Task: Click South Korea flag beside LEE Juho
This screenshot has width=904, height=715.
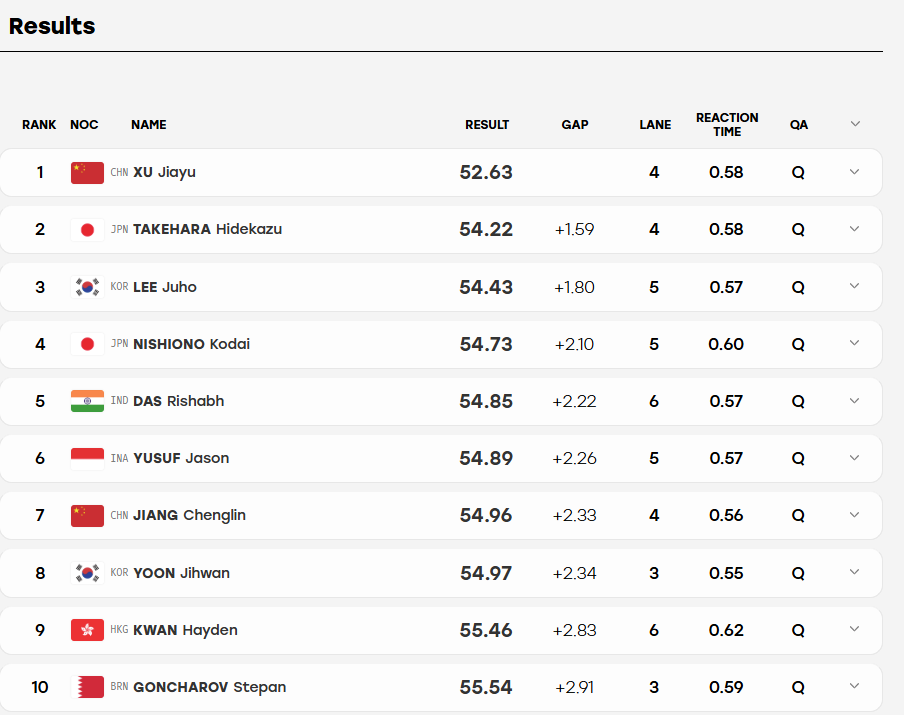Action: click(87, 287)
